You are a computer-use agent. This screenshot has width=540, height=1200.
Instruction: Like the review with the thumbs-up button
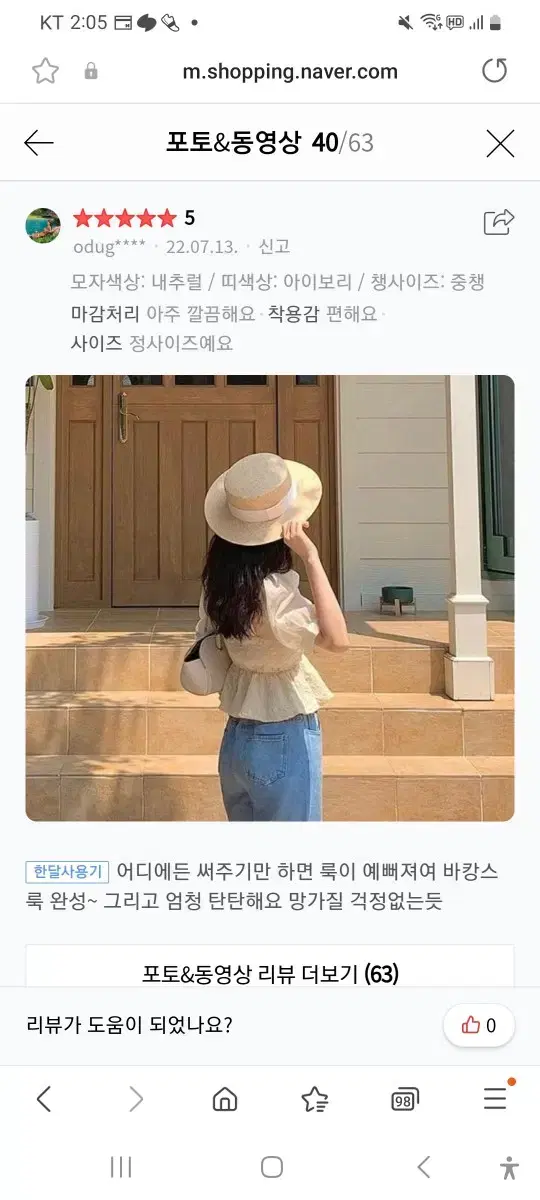pyautogui.click(x=479, y=1025)
